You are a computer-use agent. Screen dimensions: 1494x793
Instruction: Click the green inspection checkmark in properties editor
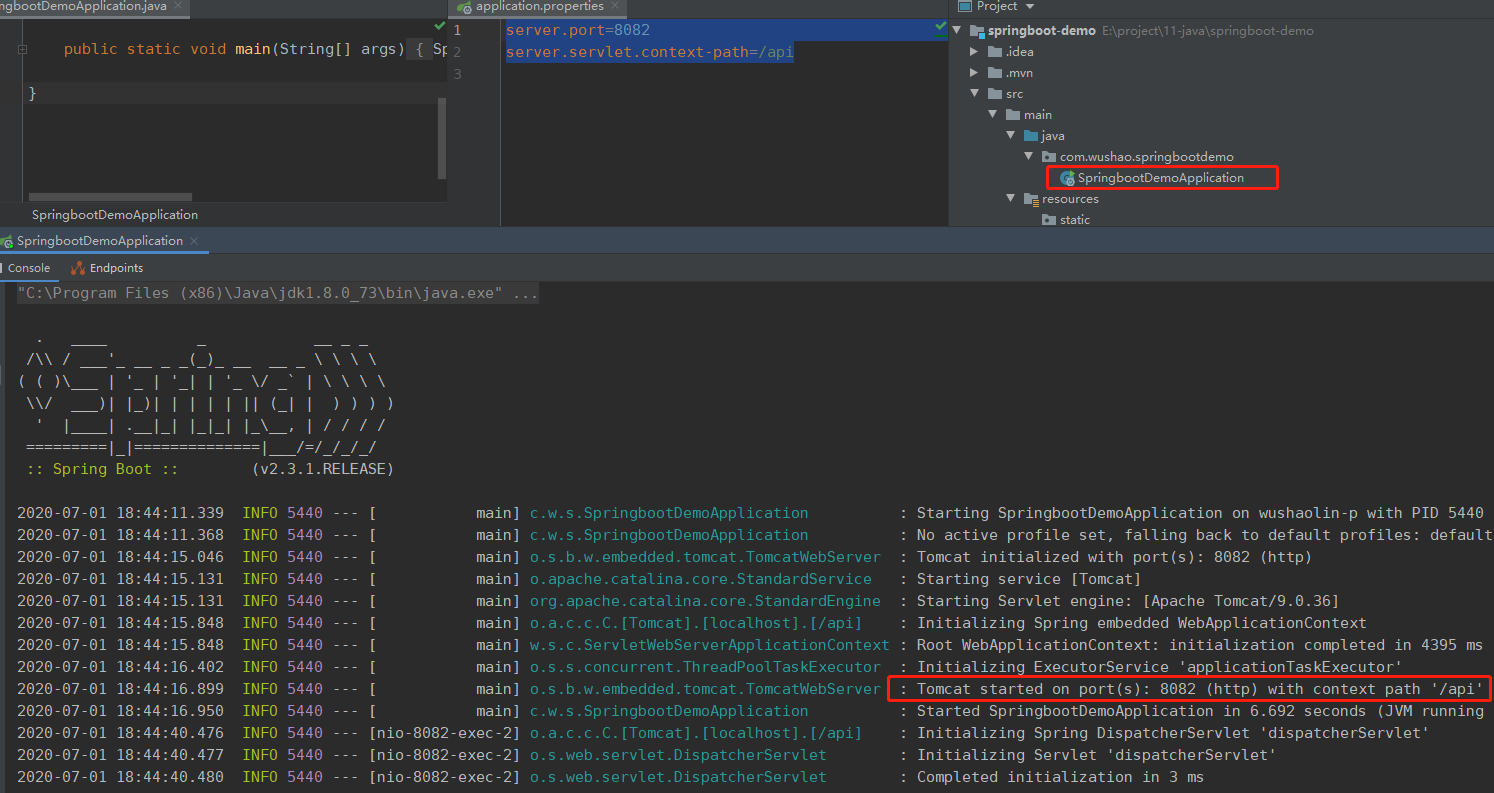[x=940, y=26]
